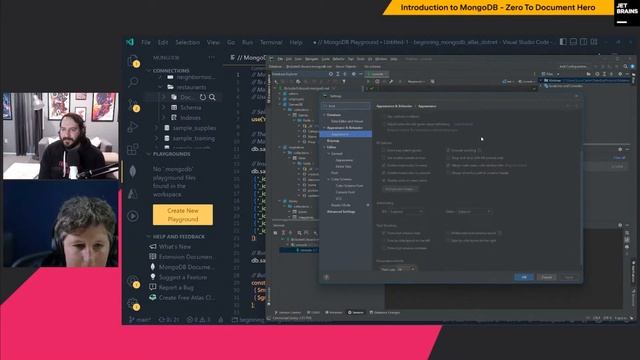Refresh the Documents collection row
Viewport: 640px width, 360px height.
coord(203,97)
